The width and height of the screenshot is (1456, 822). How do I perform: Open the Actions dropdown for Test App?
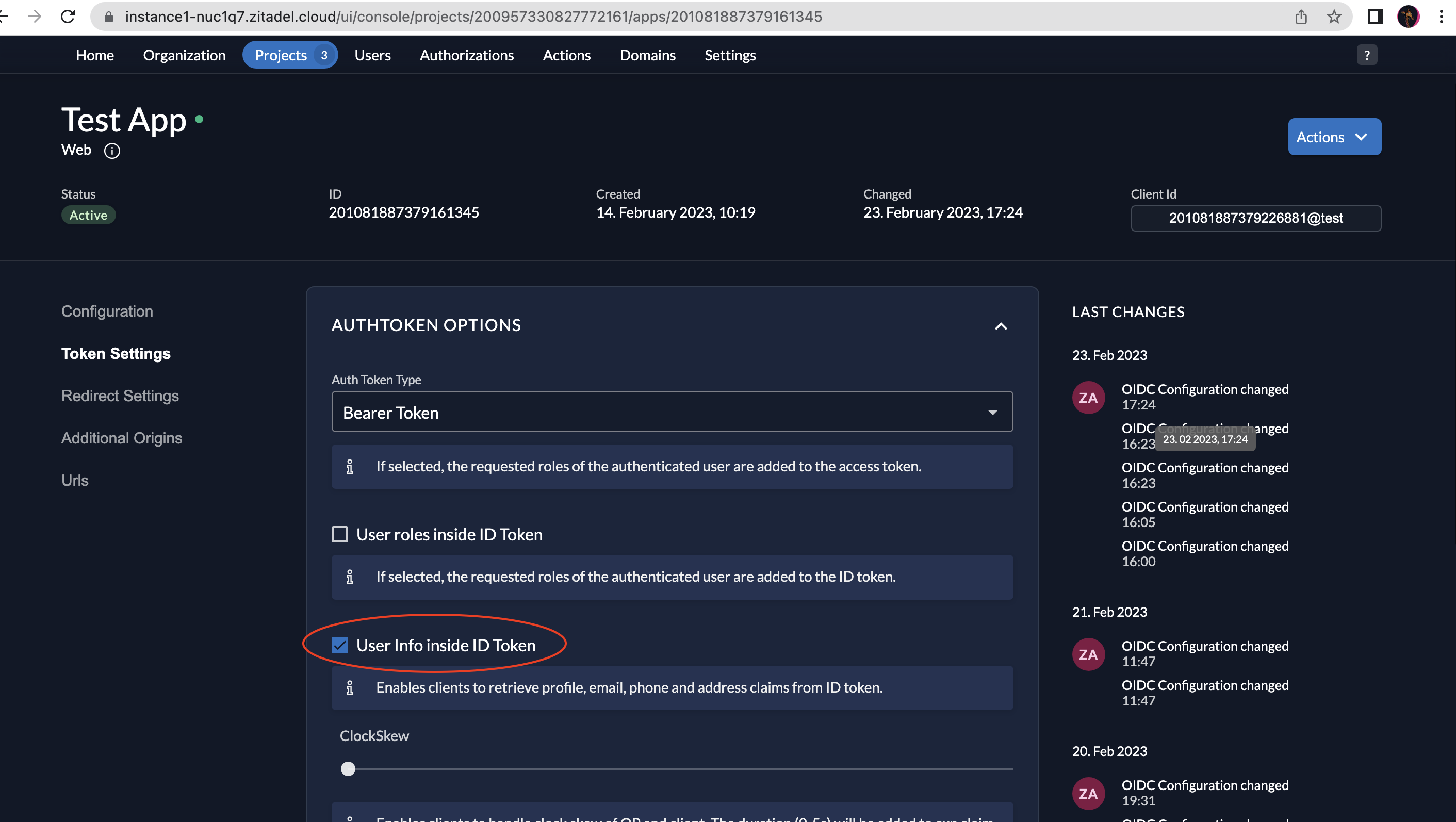1334,137
